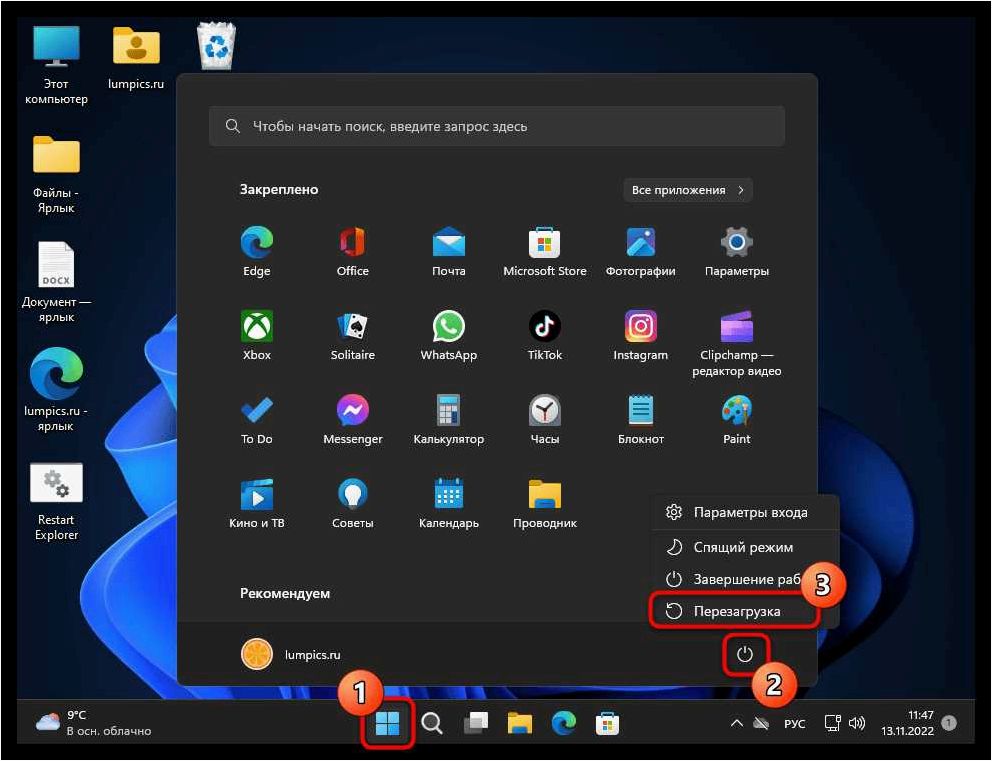The width and height of the screenshot is (992, 761).
Task: Open the Messenger app
Action: click(x=352, y=419)
